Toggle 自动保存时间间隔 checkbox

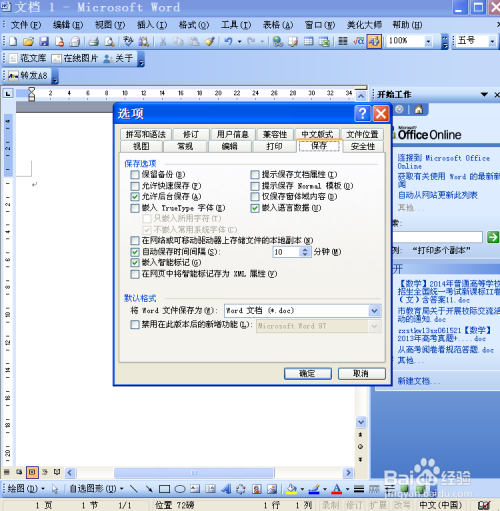point(135,252)
